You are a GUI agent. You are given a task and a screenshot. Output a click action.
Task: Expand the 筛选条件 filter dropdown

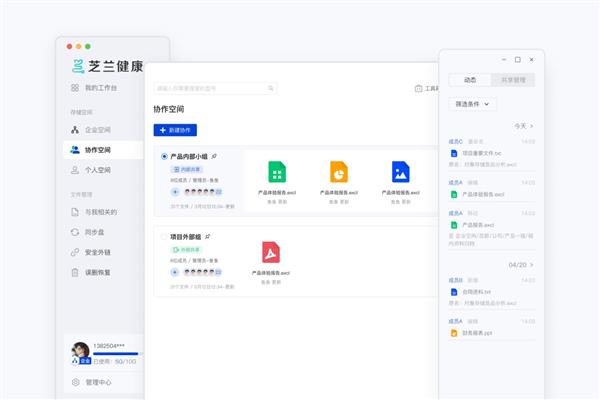pyautogui.click(x=475, y=104)
